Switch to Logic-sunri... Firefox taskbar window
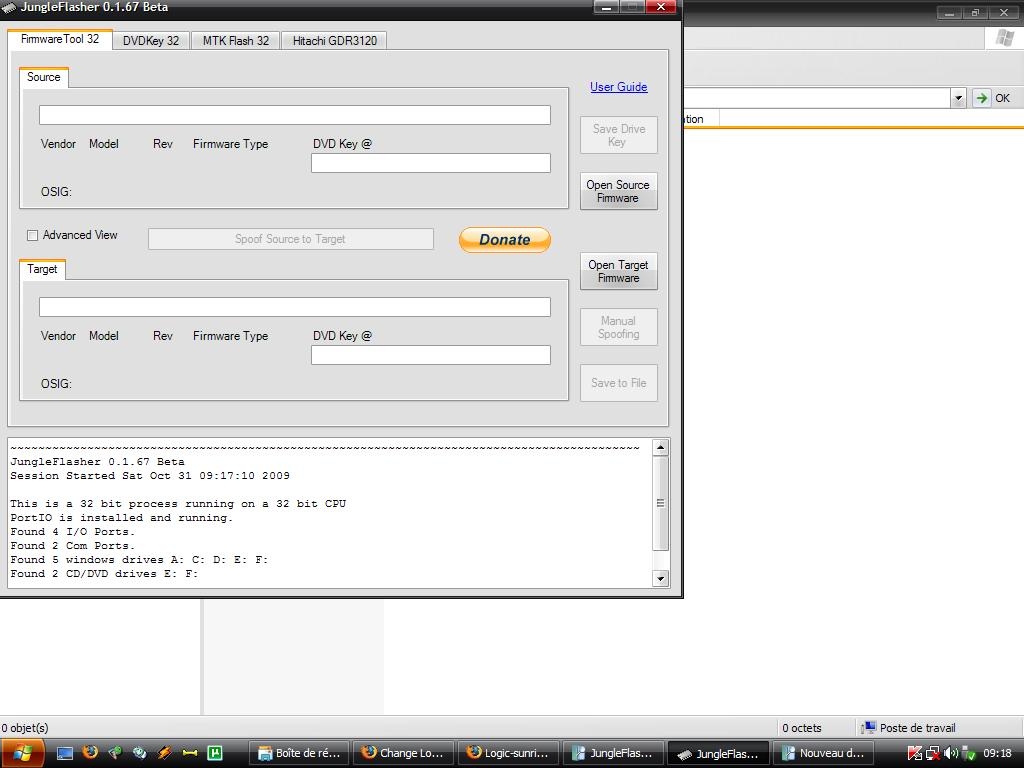The width and height of the screenshot is (1024, 768). [509, 753]
